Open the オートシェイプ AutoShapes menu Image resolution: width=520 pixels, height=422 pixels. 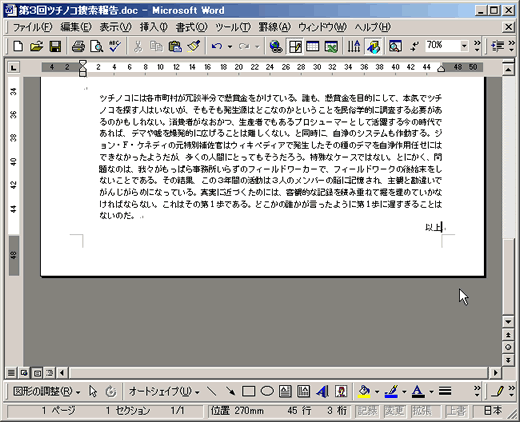coord(164,391)
